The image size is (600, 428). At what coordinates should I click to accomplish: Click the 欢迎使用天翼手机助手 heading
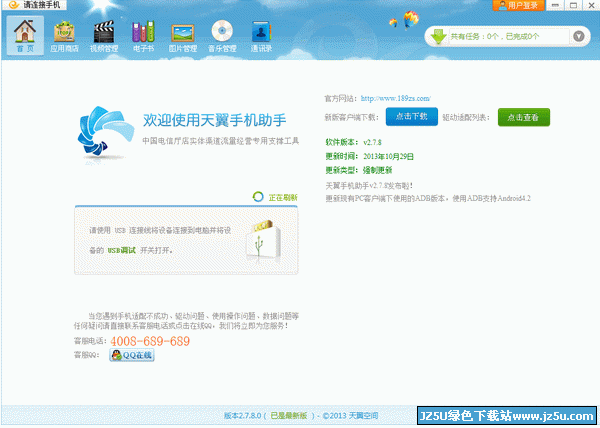click(x=214, y=120)
